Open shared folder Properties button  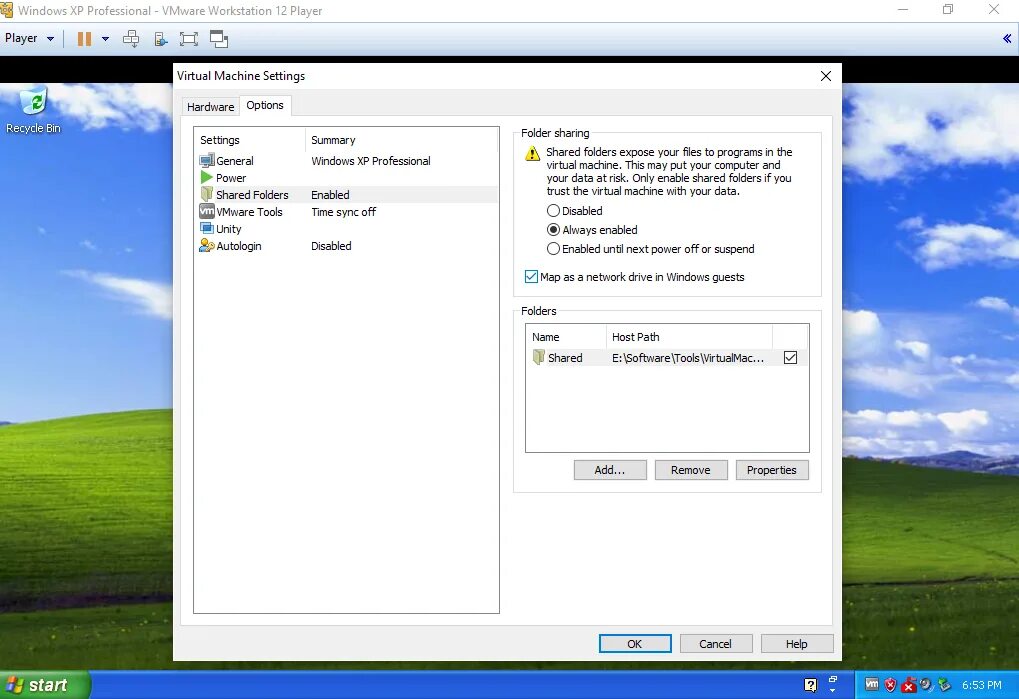pyautogui.click(x=772, y=470)
